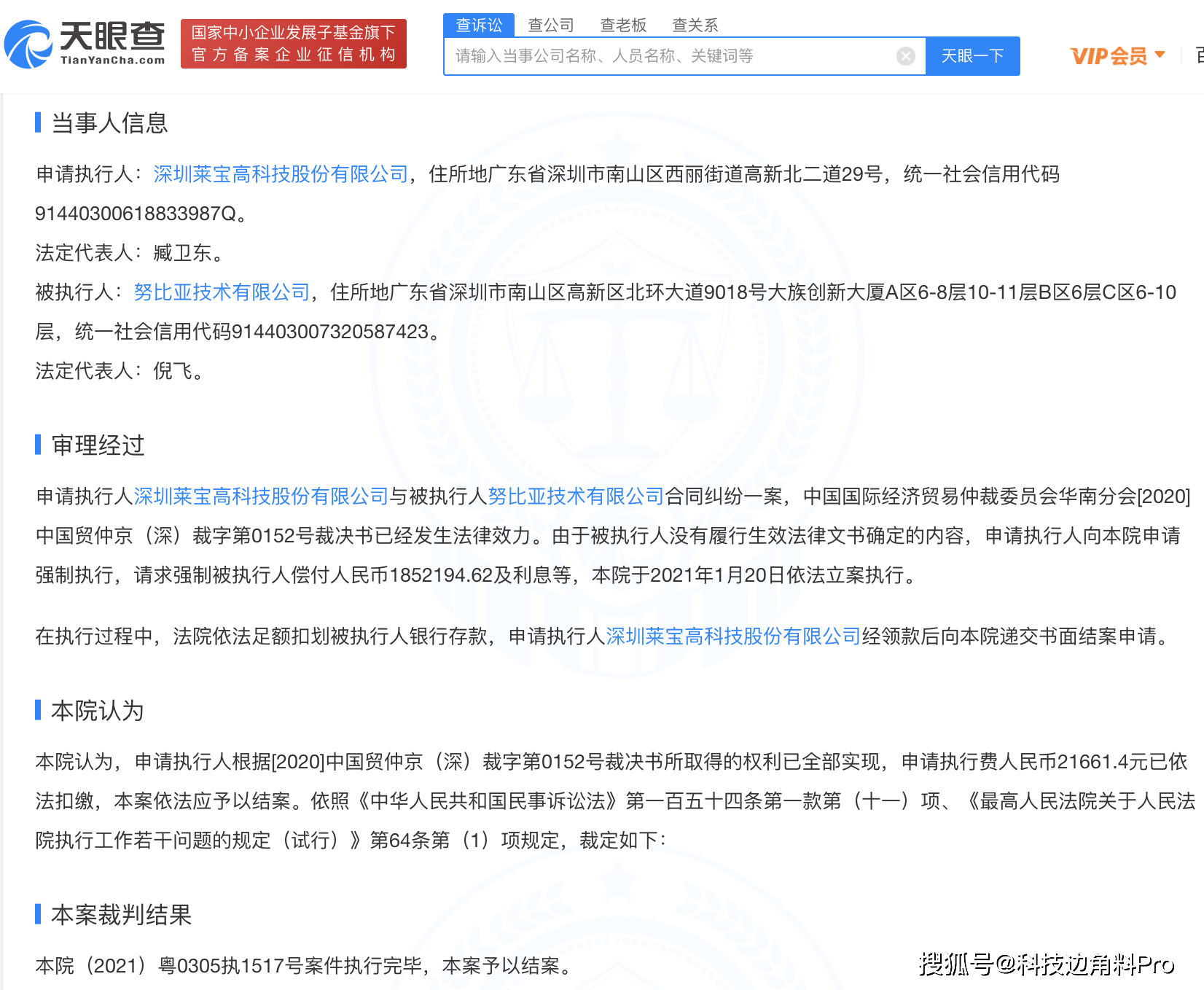The height and width of the screenshot is (990, 1204).
Task: Open 努比亚技术有限公司 link in 被执行人 line
Action: coord(222,292)
